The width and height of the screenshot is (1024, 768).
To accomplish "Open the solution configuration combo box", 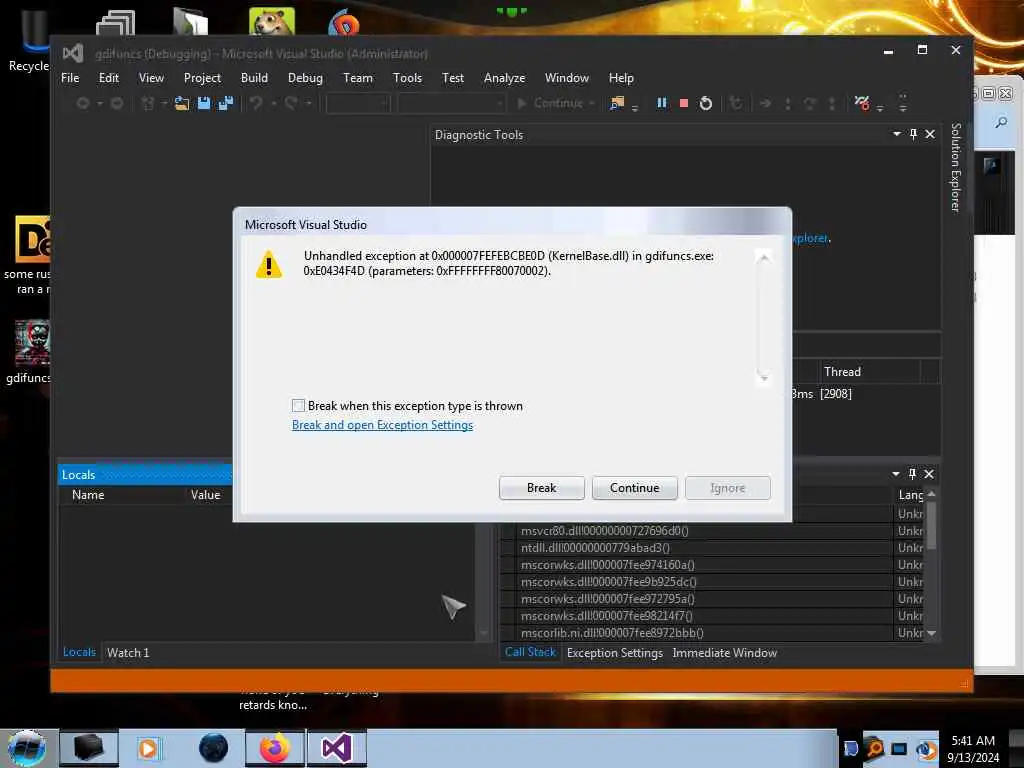I will (x=358, y=103).
